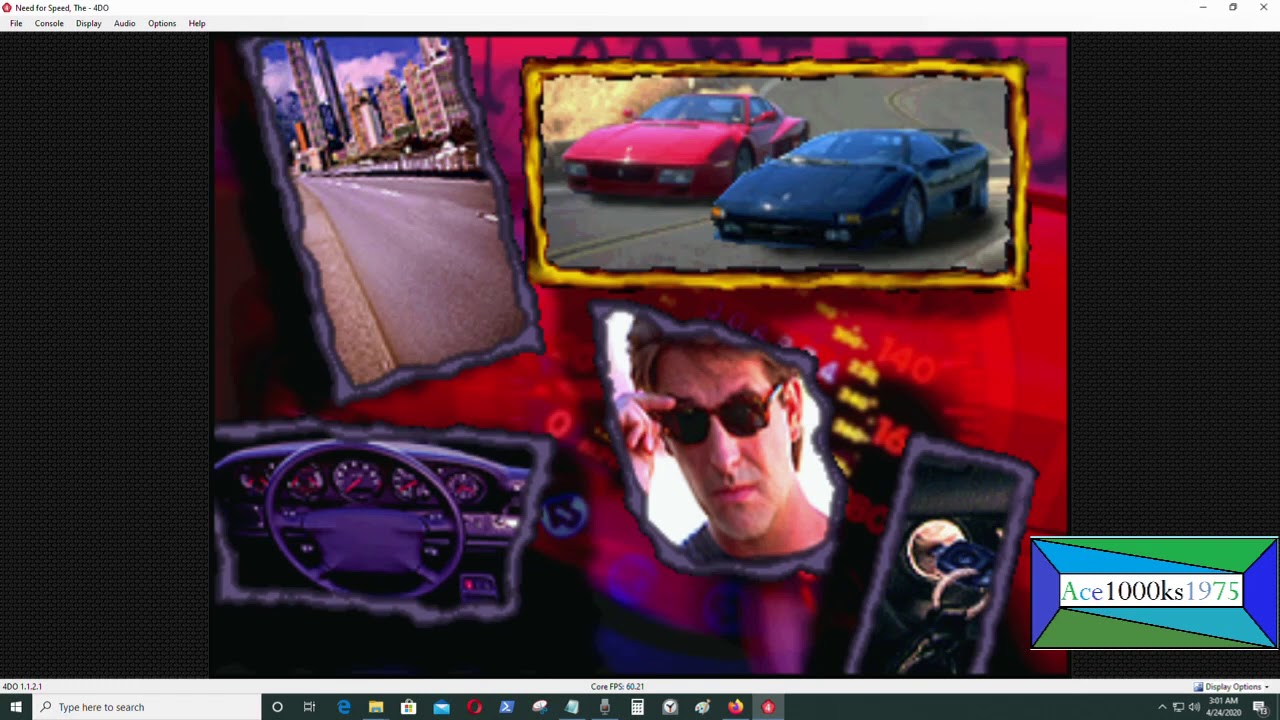Click the 4DO 1.1.2.1 version text
The width and height of the screenshot is (1280, 720).
tap(22, 687)
